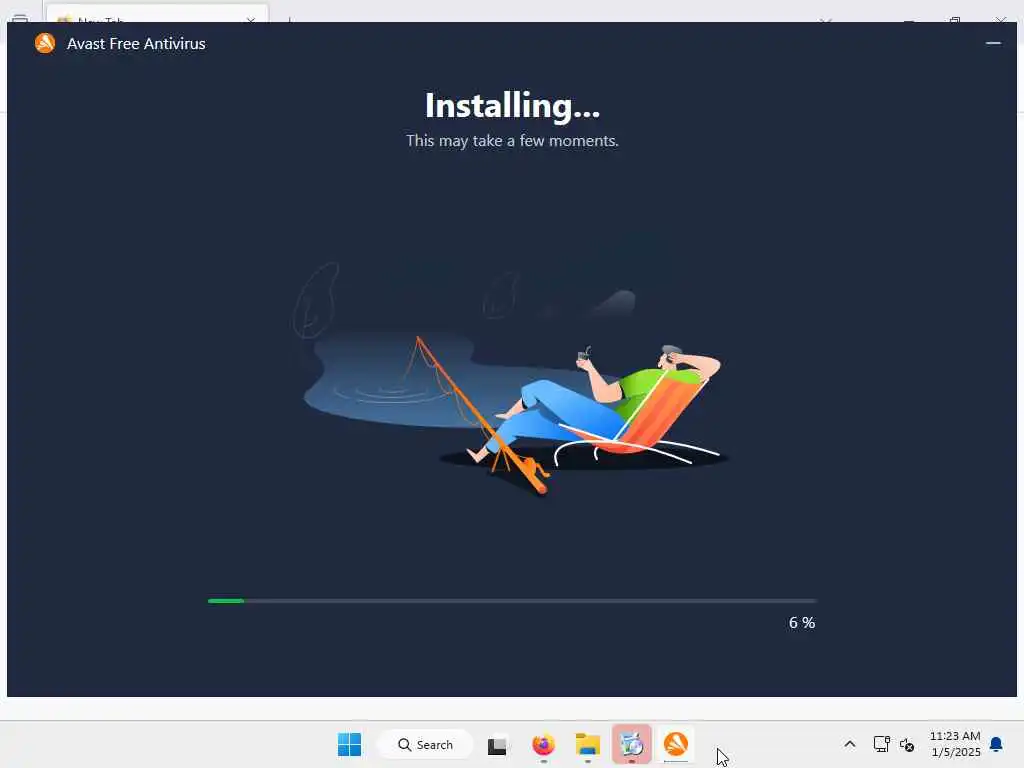Click the Avast logo in the installer header
Image resolution: width=1024 pixels, height=768 pixels.
(45, 44)
